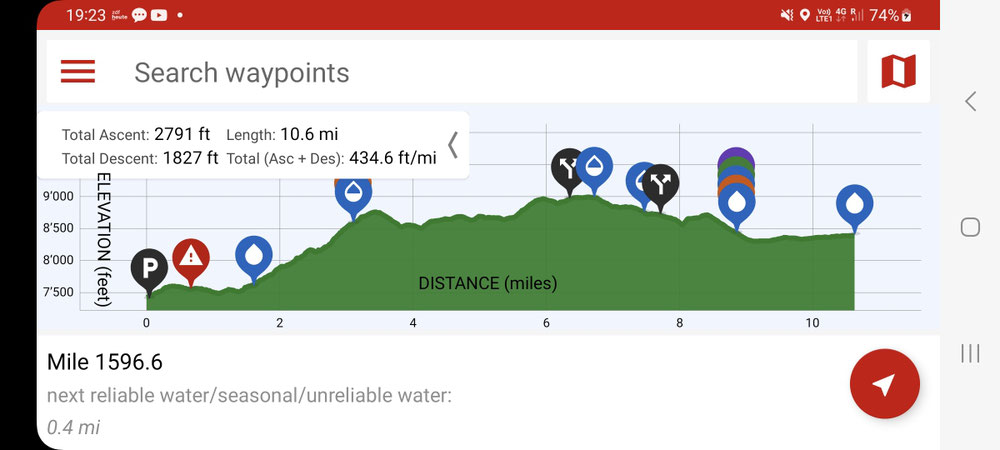Tap the parking waypoint marker at mile 0
The image size is (1000, 450).
(x=149, y=268)
